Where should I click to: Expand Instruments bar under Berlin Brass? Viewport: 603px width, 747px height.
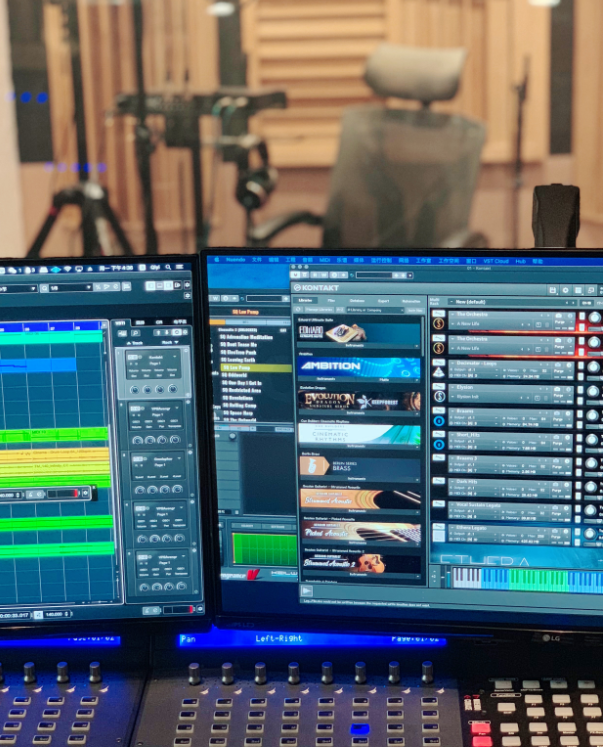click(x=359, y=478)
